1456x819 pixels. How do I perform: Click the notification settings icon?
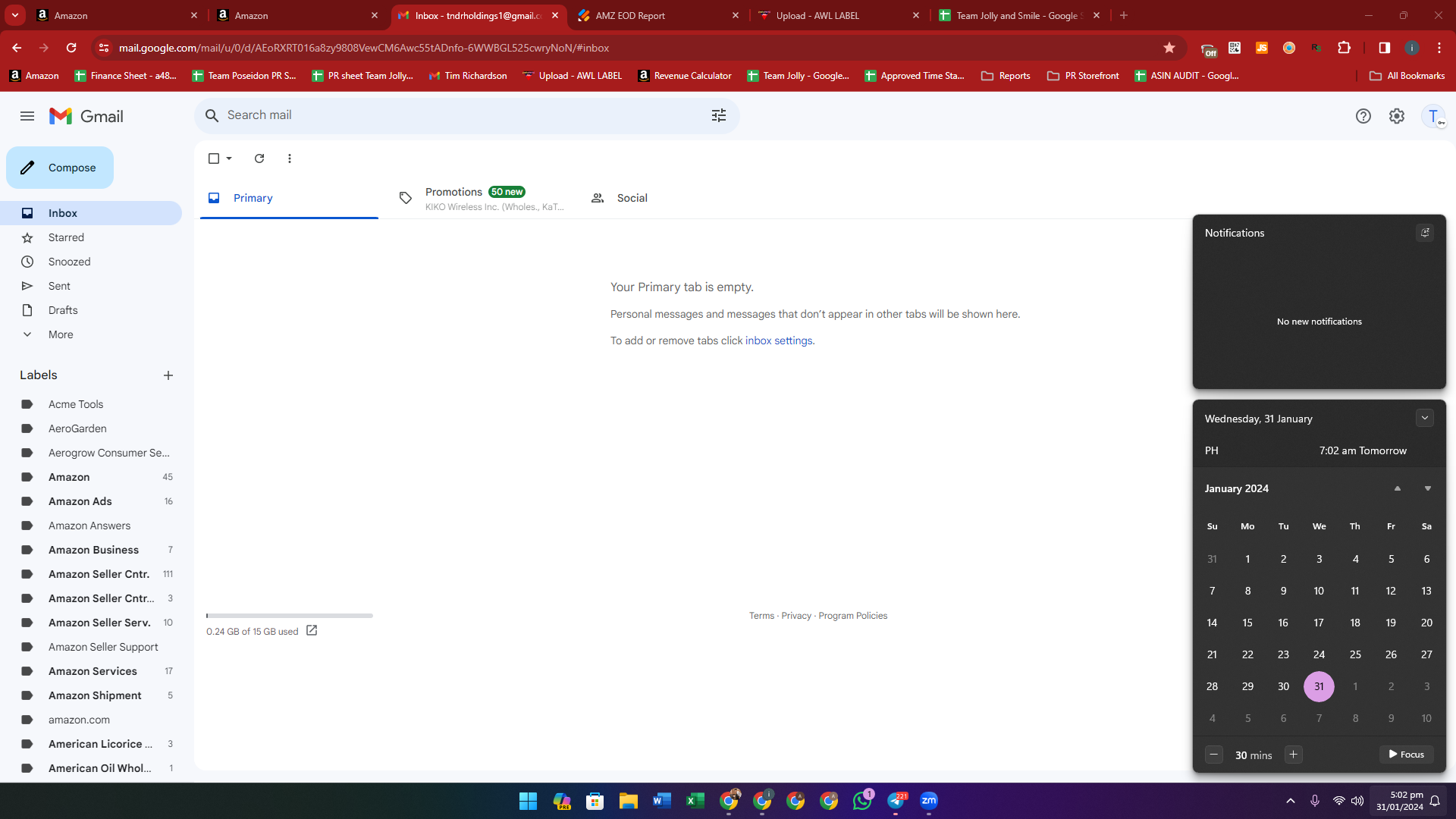[1425, 233]
